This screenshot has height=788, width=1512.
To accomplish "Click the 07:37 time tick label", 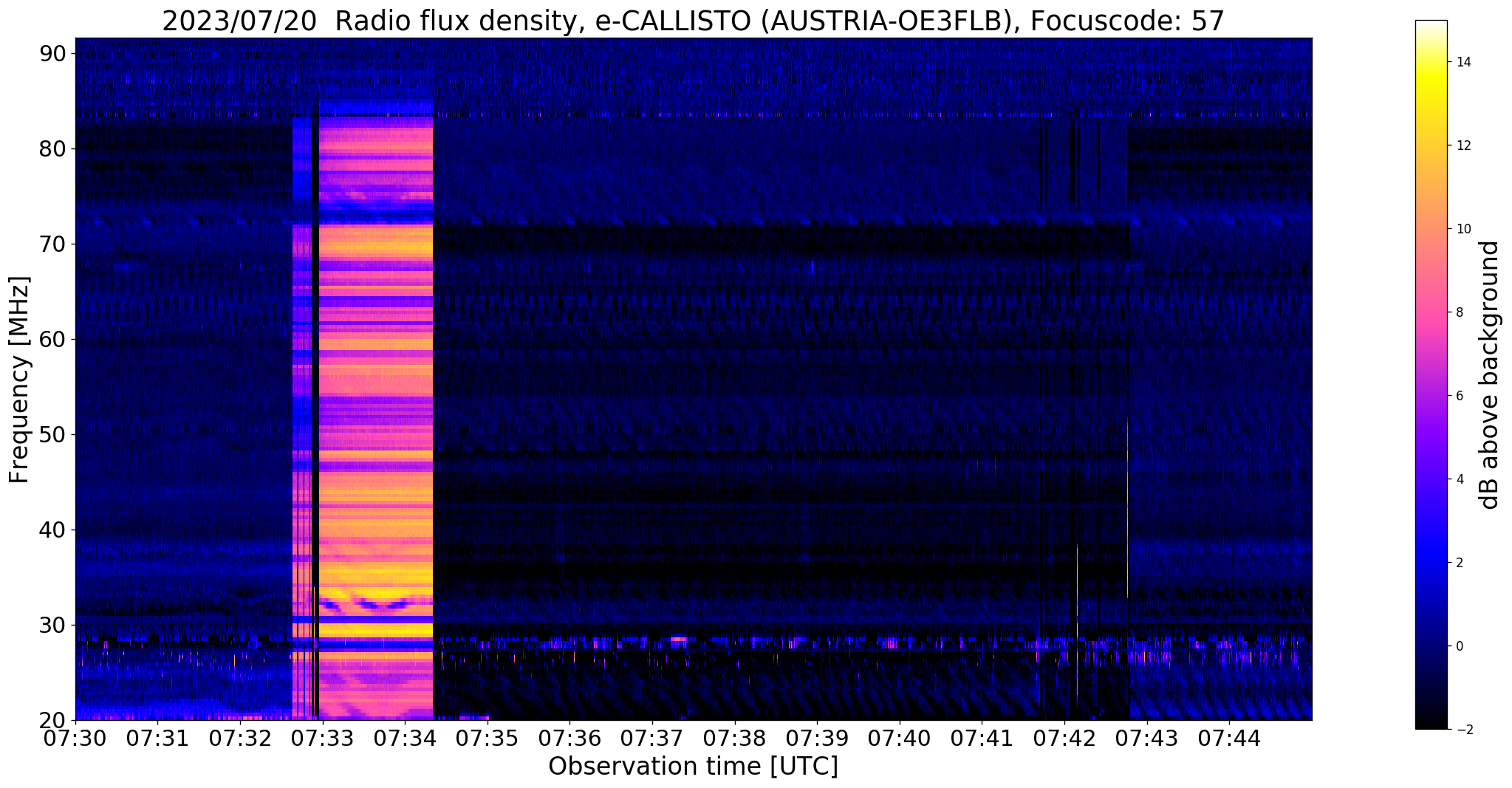I will pos(652,739).
